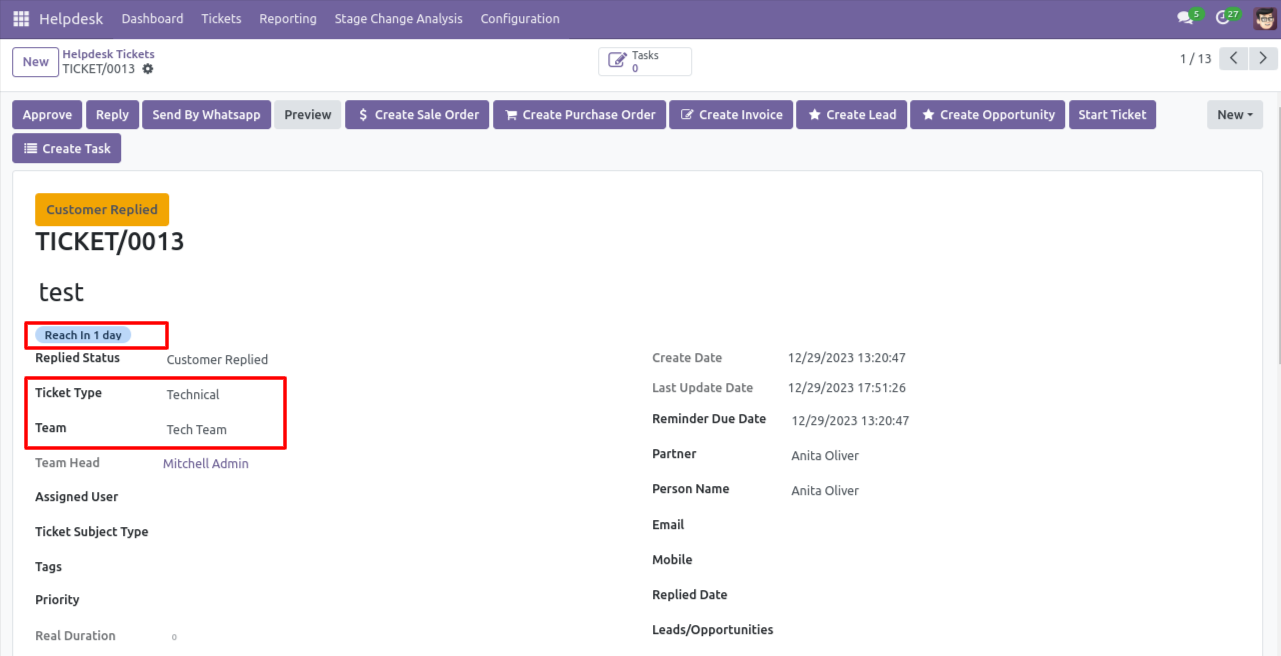This screenshot has height=656, width=1281.
Task: Follow the Helpdesk Tickets breadcrumb link
Action: 108,54
